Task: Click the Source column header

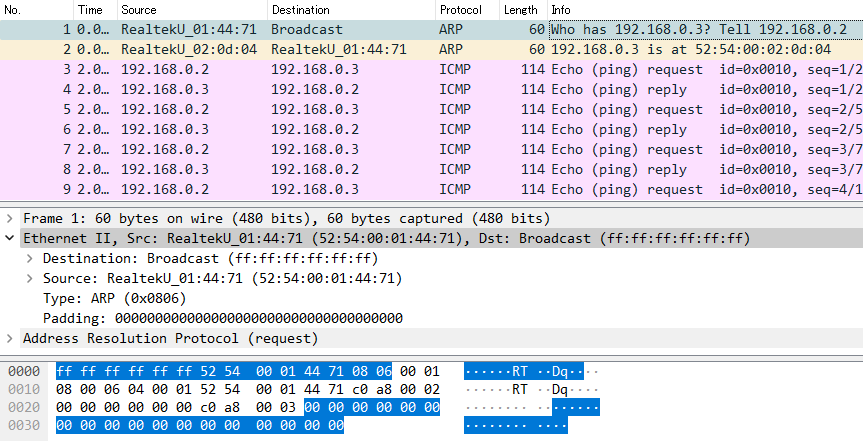Action: coord(138,8)
